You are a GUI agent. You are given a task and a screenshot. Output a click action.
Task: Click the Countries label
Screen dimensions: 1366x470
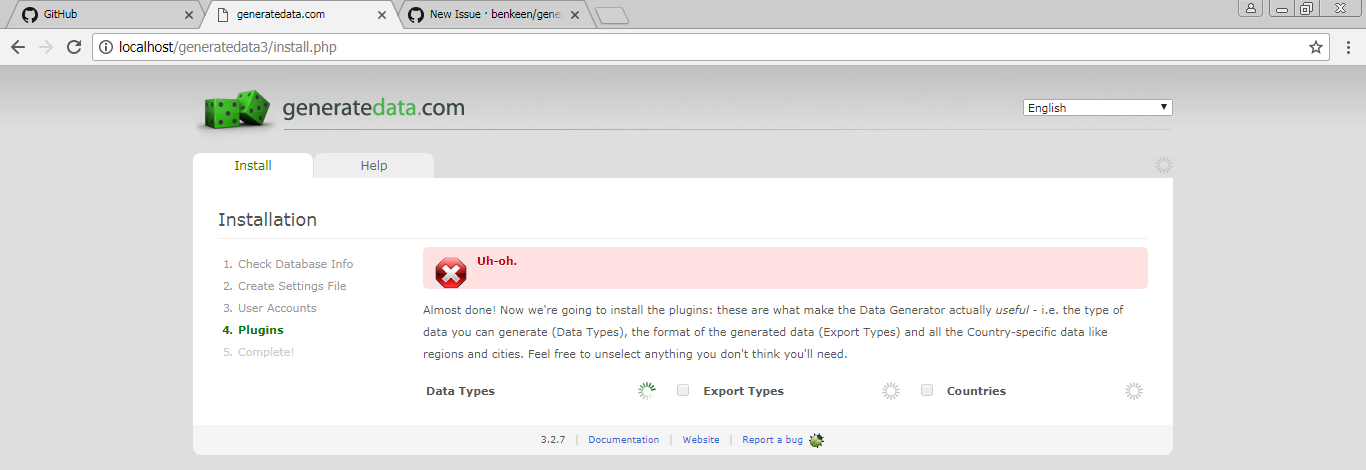pos(976,391)
